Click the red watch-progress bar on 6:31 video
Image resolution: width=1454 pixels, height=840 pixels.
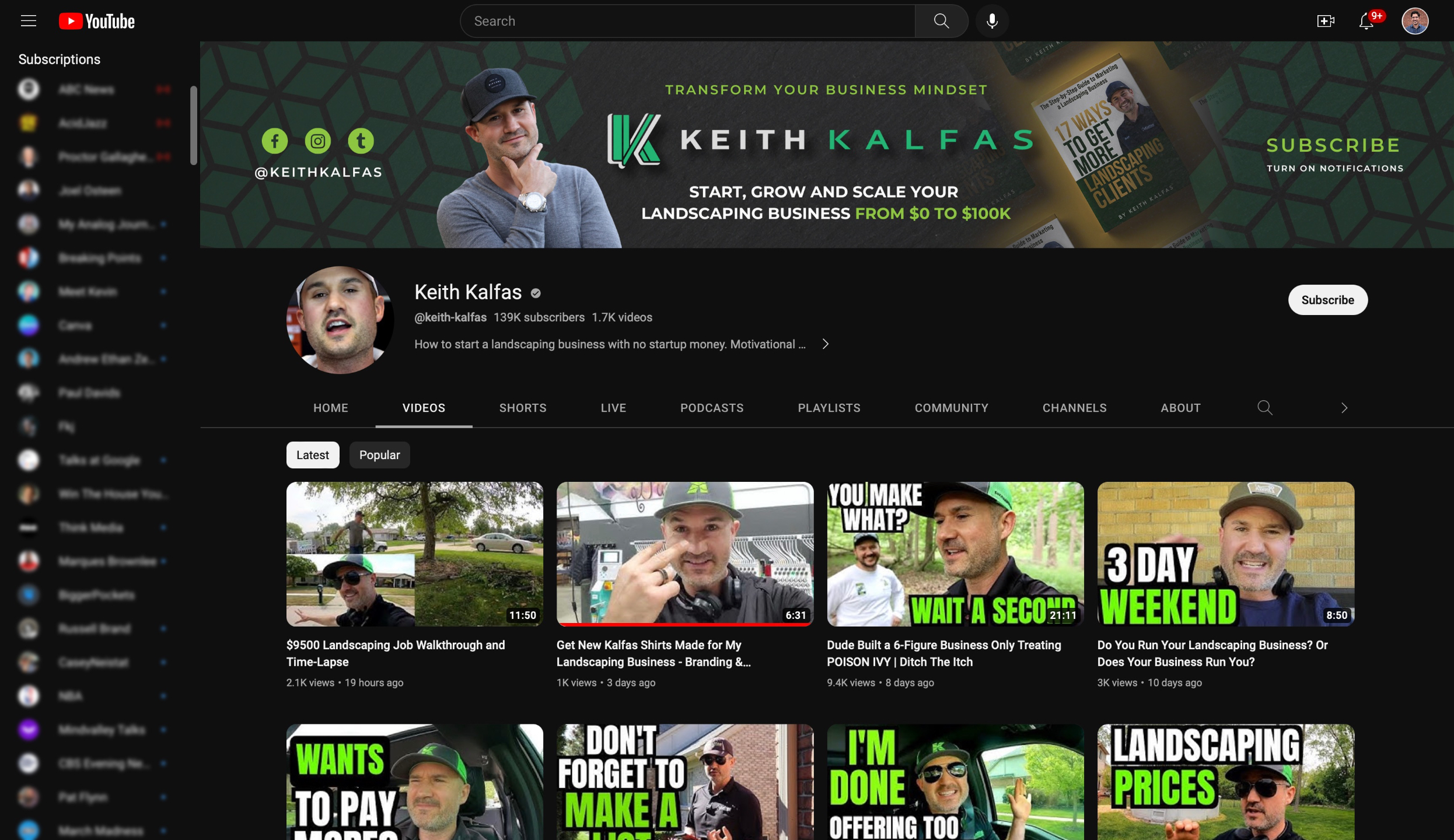pyautogui.click(x=685, y=625)
